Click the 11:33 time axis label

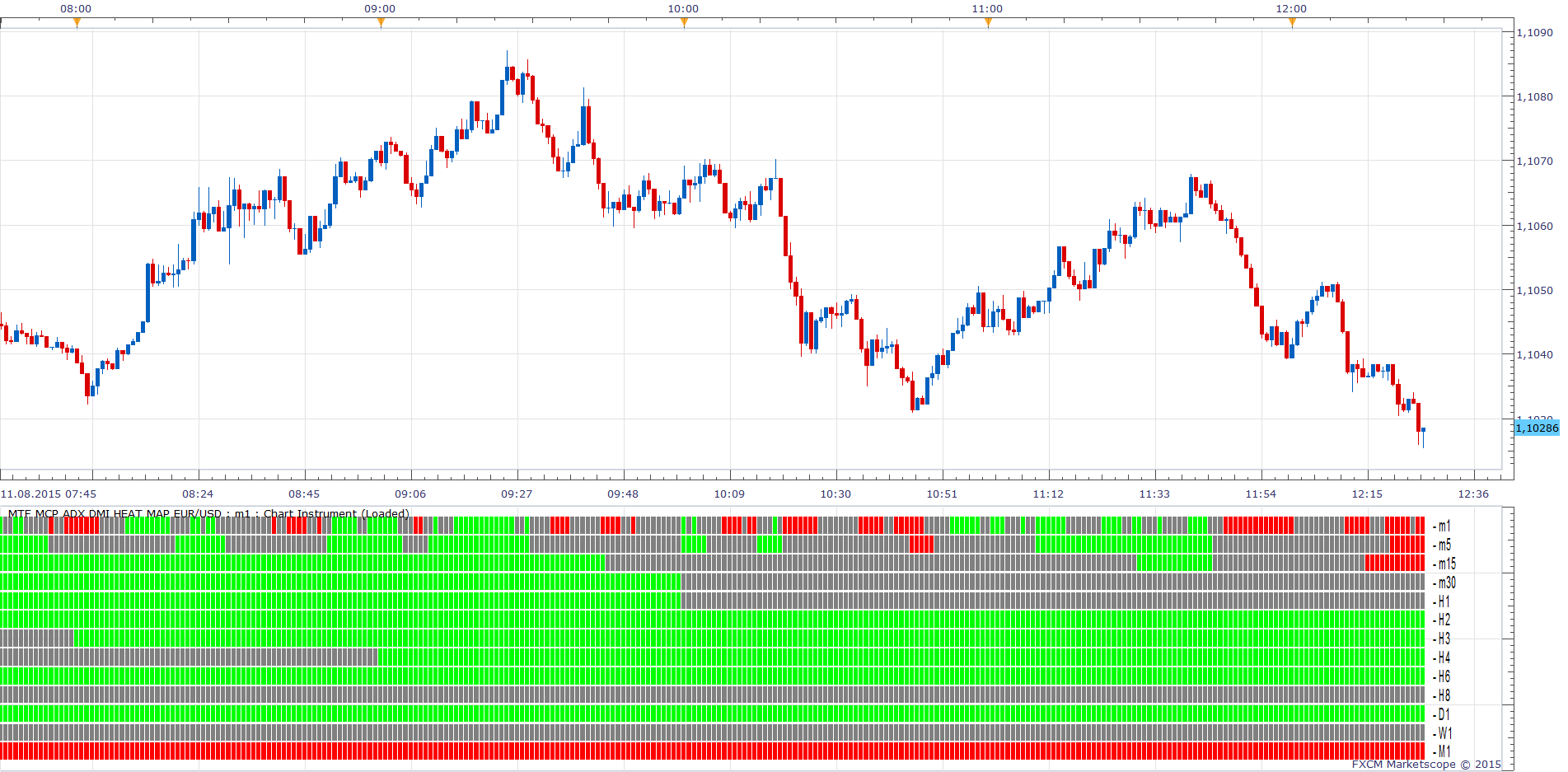[1154, 494]
